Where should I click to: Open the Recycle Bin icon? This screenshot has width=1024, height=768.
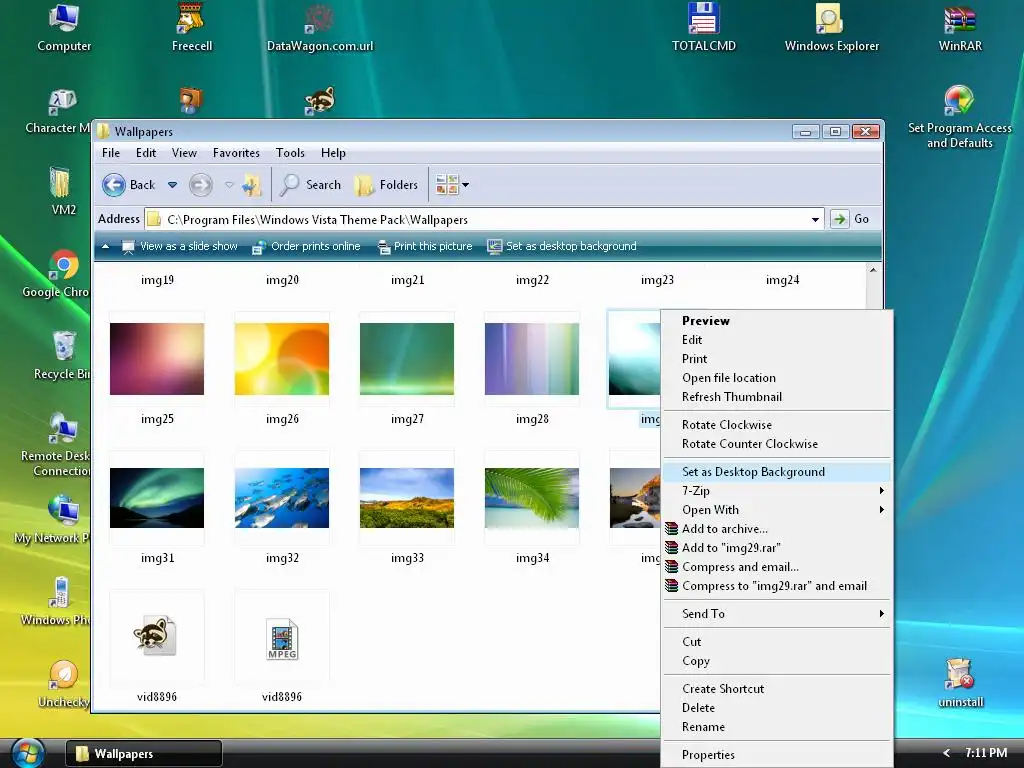click(62, 356)
